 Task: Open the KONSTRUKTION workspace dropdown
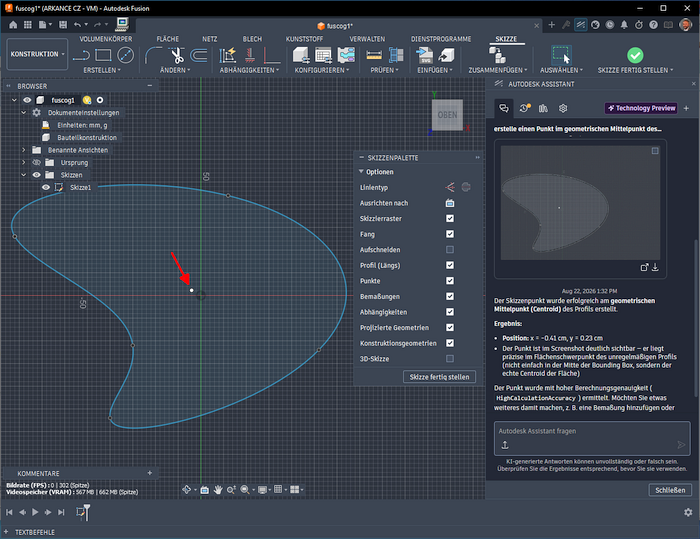38,54
